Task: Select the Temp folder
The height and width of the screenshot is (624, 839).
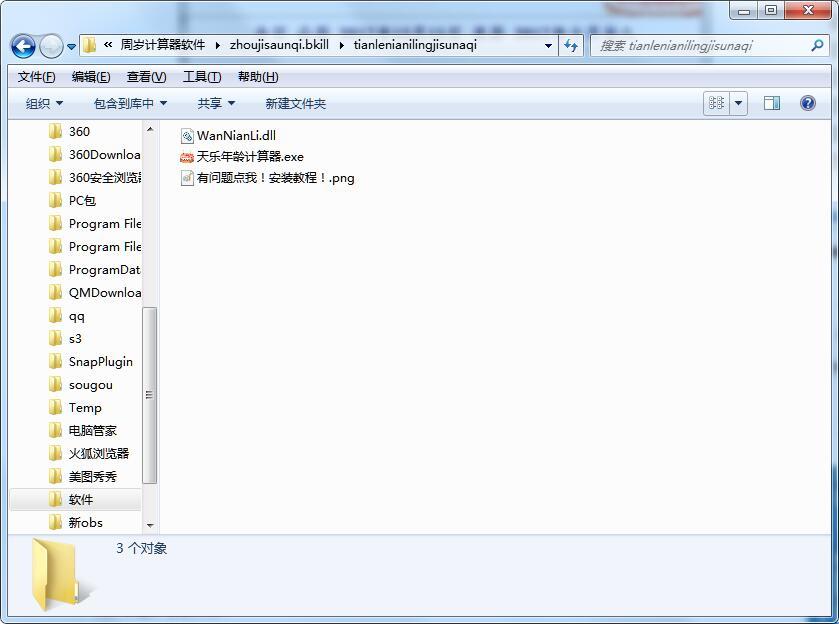Action: [85, 408]
